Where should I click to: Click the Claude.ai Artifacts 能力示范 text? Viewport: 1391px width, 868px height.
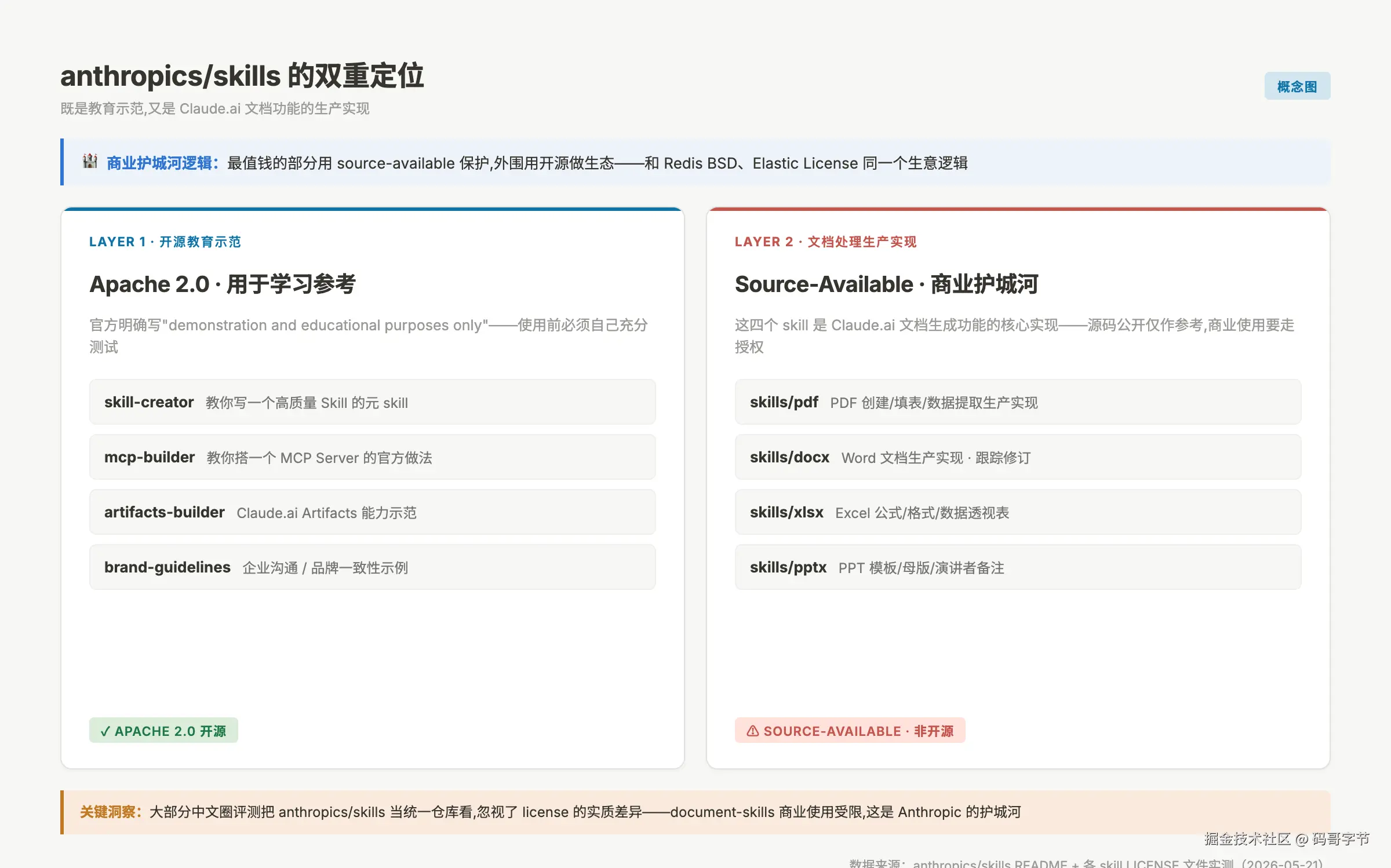327,513
